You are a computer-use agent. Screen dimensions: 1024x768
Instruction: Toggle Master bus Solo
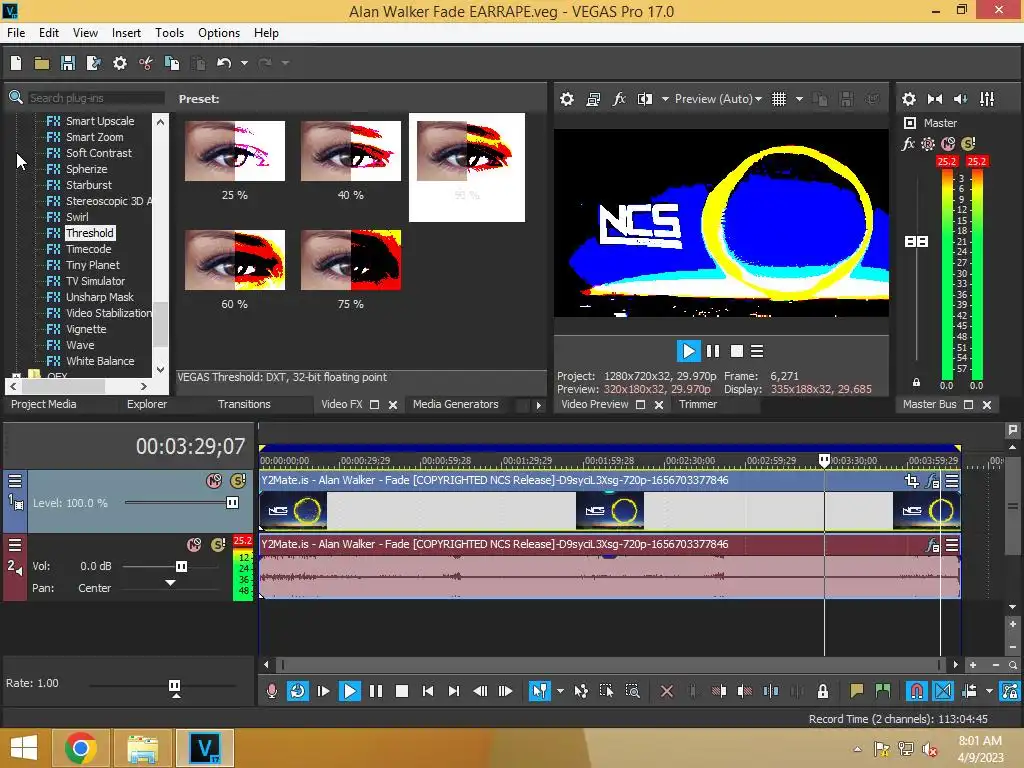tap(968, 144)
